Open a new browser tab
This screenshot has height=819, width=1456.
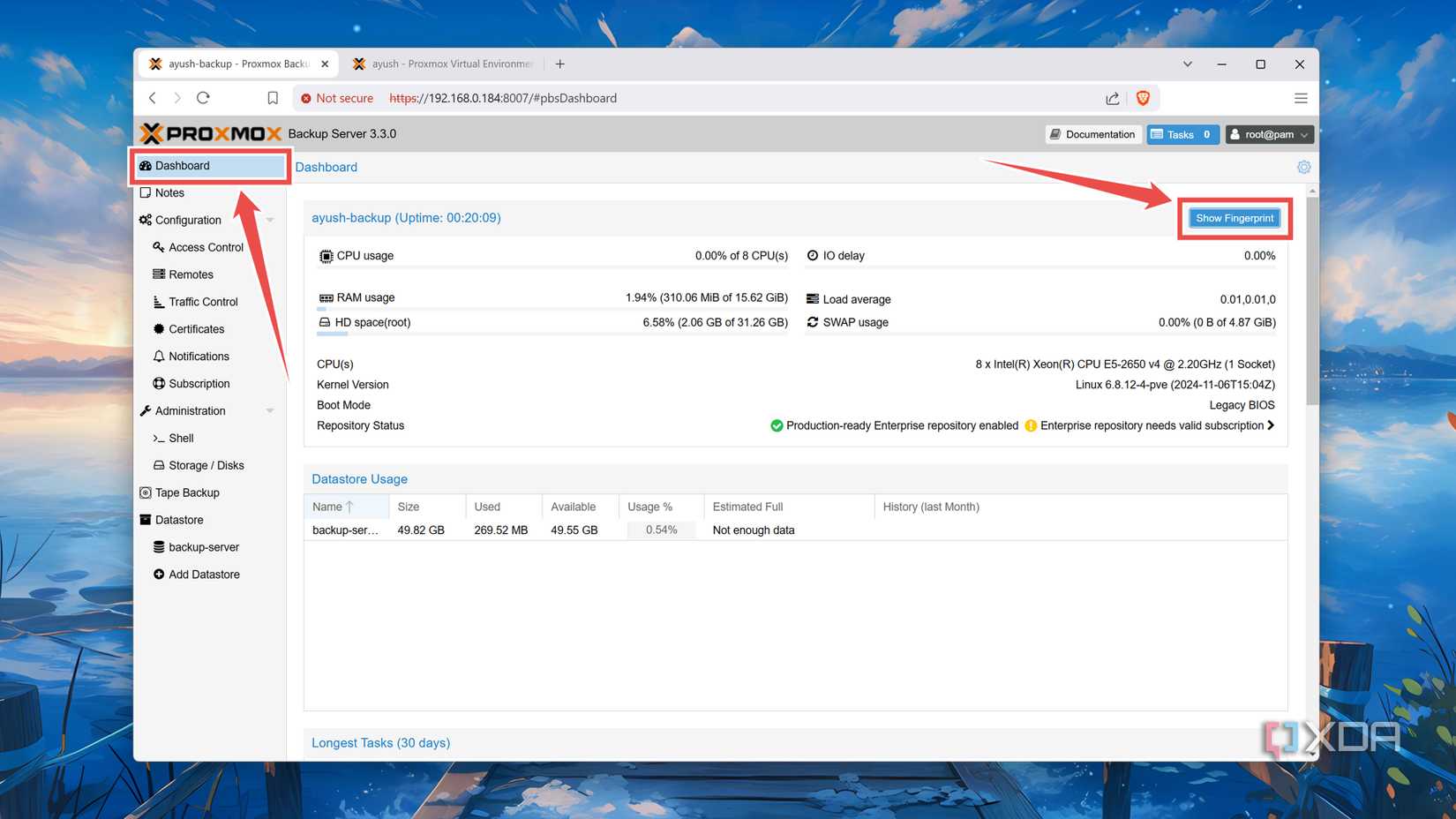click(x=559, y=64)
